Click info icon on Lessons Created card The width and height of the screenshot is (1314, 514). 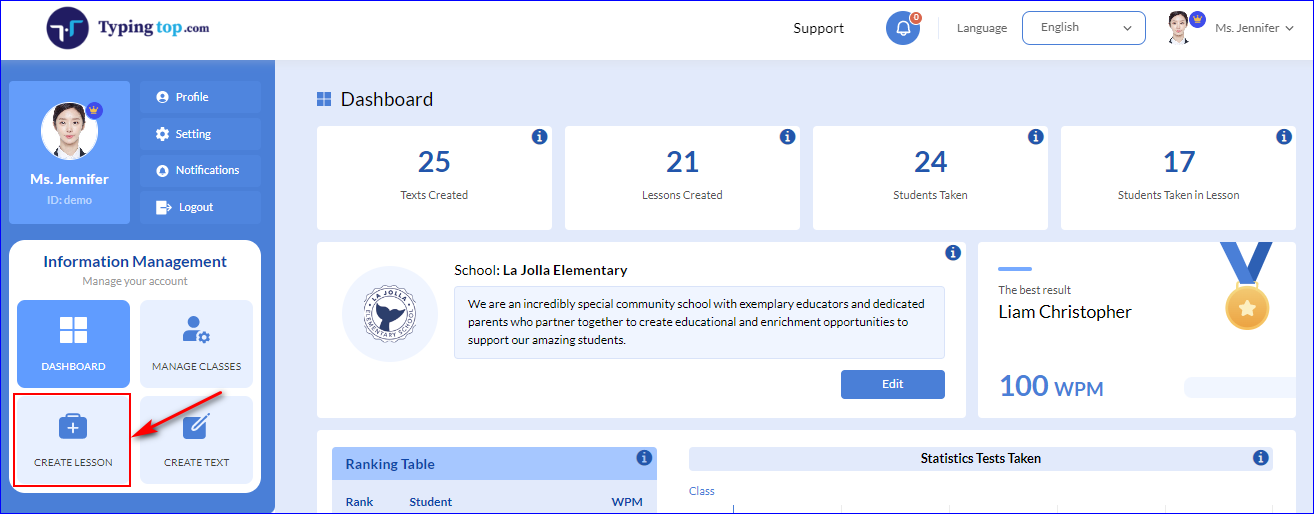(x=787, y=137)
